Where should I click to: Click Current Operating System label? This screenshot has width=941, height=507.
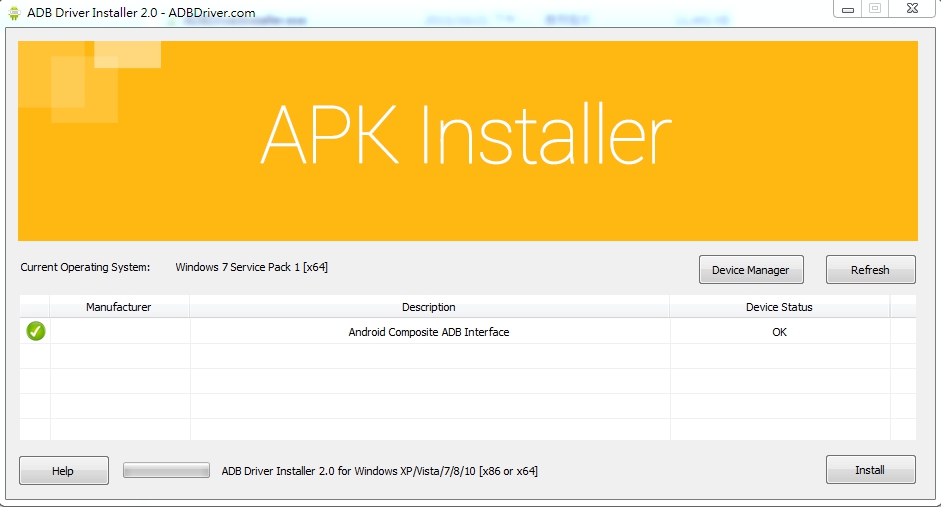(85, 267)
